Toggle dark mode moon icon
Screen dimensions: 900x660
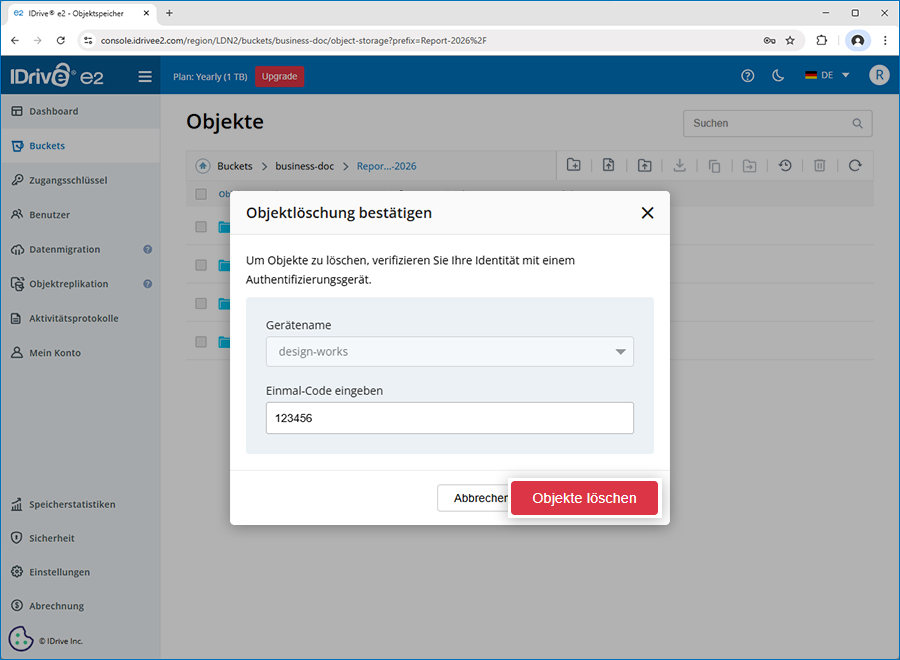pyautogui.click(x=778, y=76)
